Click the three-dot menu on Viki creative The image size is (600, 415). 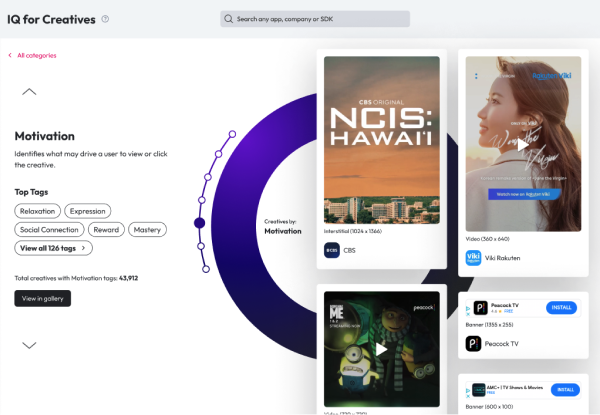pyautogui.click(x=476, y=76)
